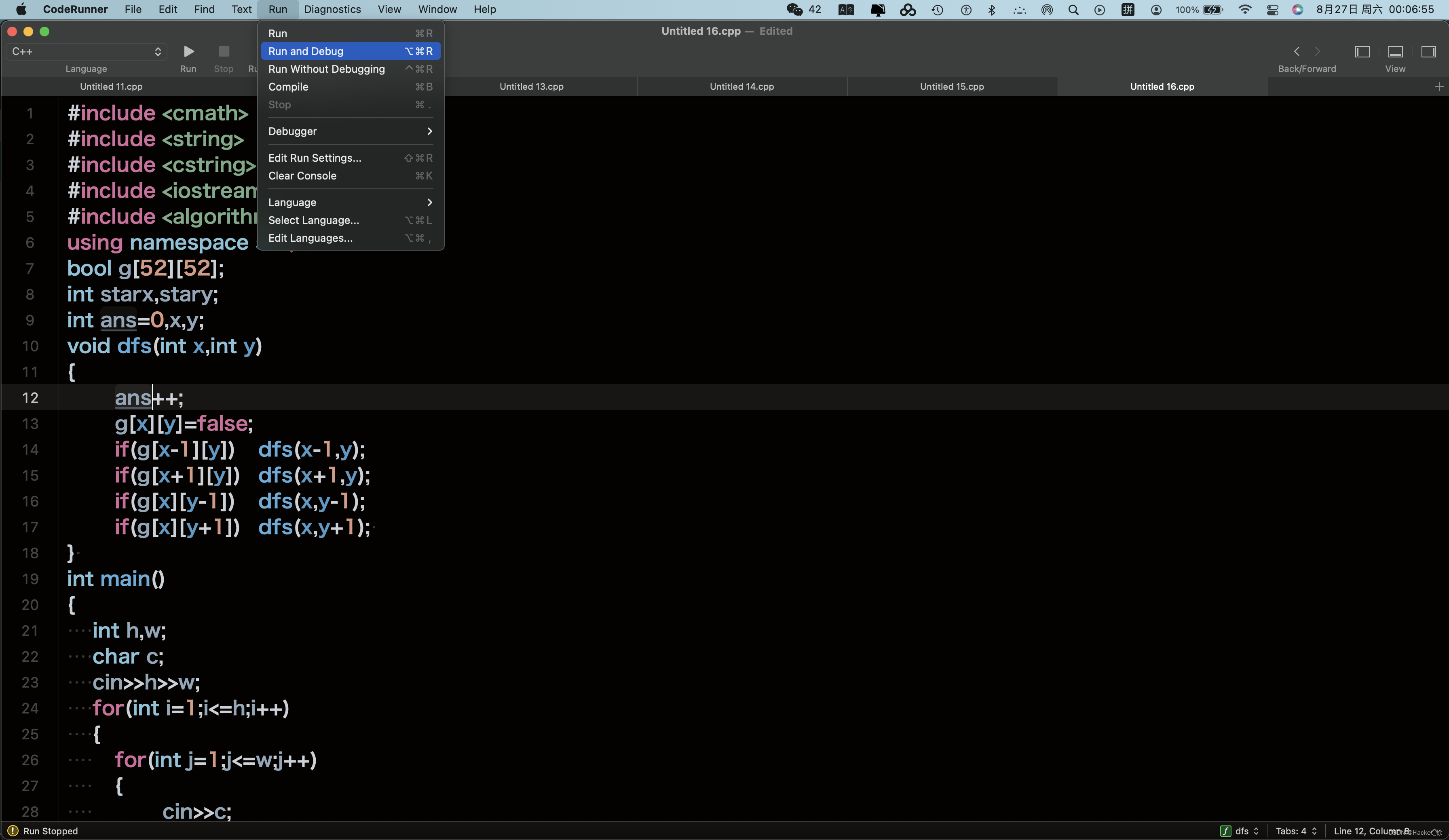Viewport: 1449px width, 840px height.
Task: Switch to Untitled 14.cpp tab
Action: point(742,87)
